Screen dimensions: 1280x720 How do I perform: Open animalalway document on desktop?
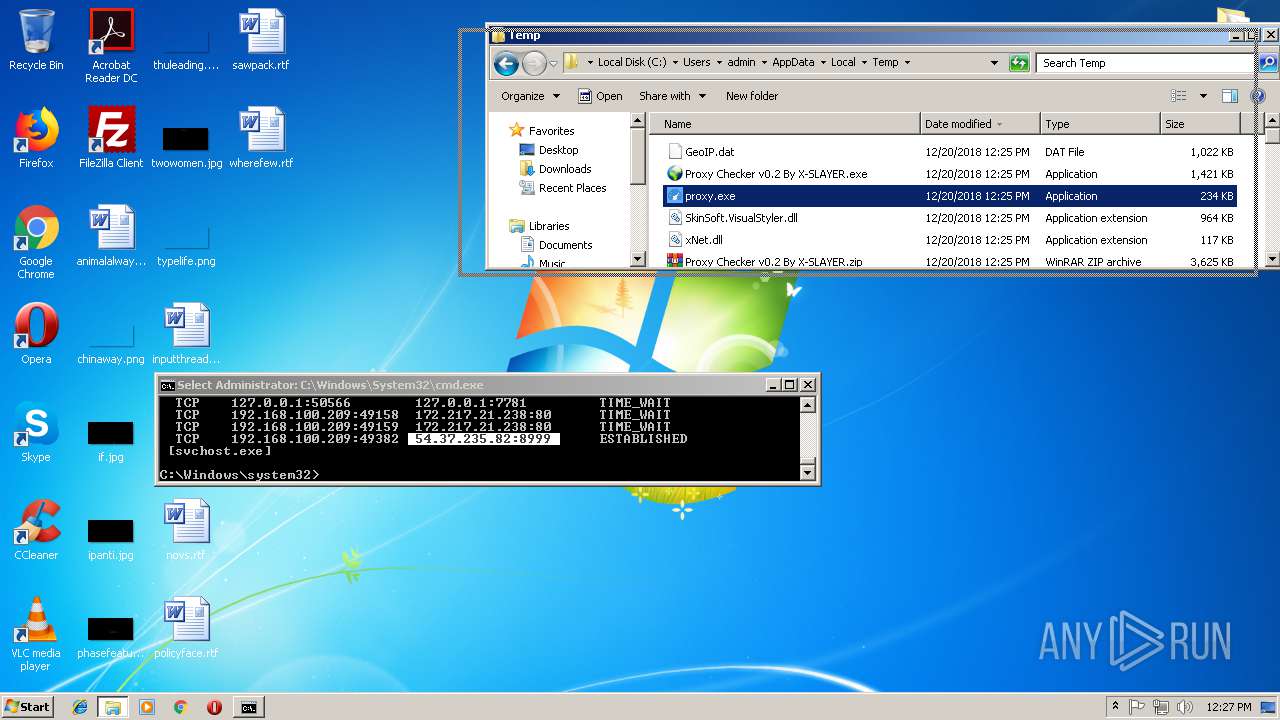tap(111, 236)
